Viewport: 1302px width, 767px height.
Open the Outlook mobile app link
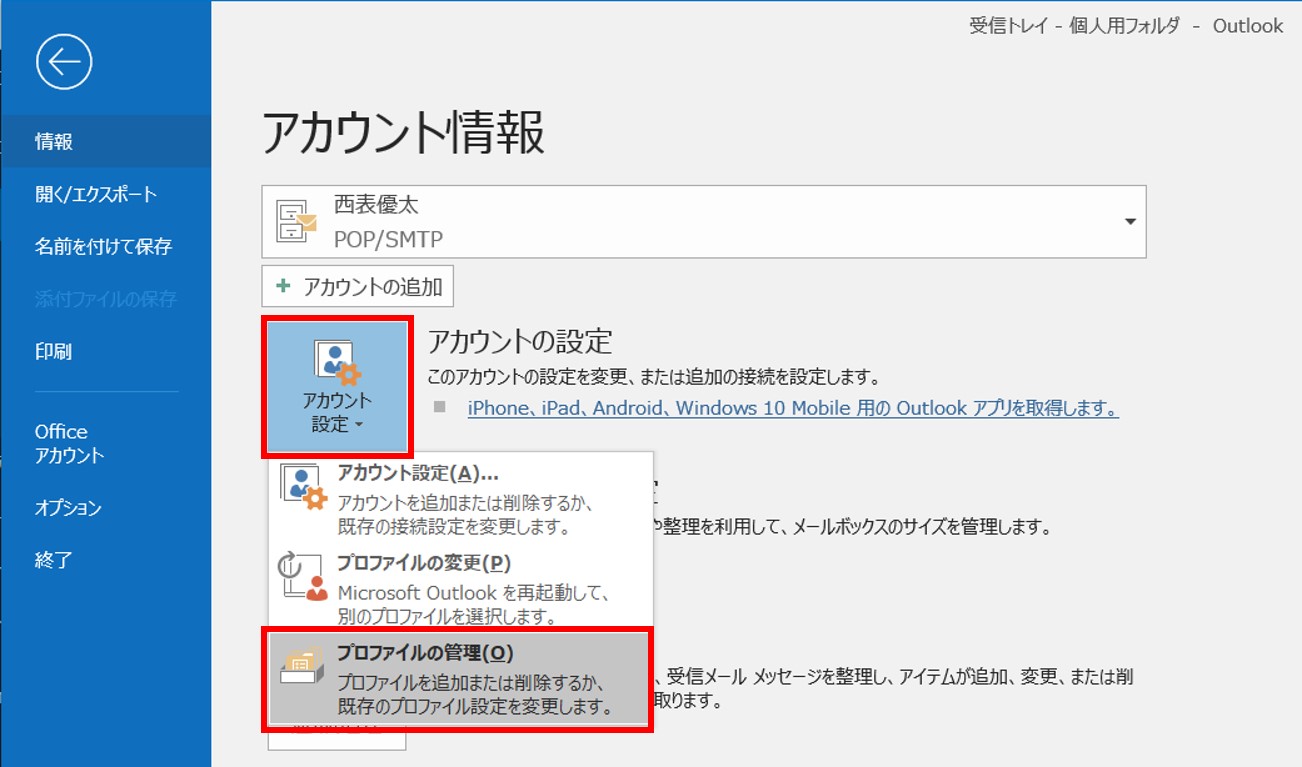tap(793, 408)
